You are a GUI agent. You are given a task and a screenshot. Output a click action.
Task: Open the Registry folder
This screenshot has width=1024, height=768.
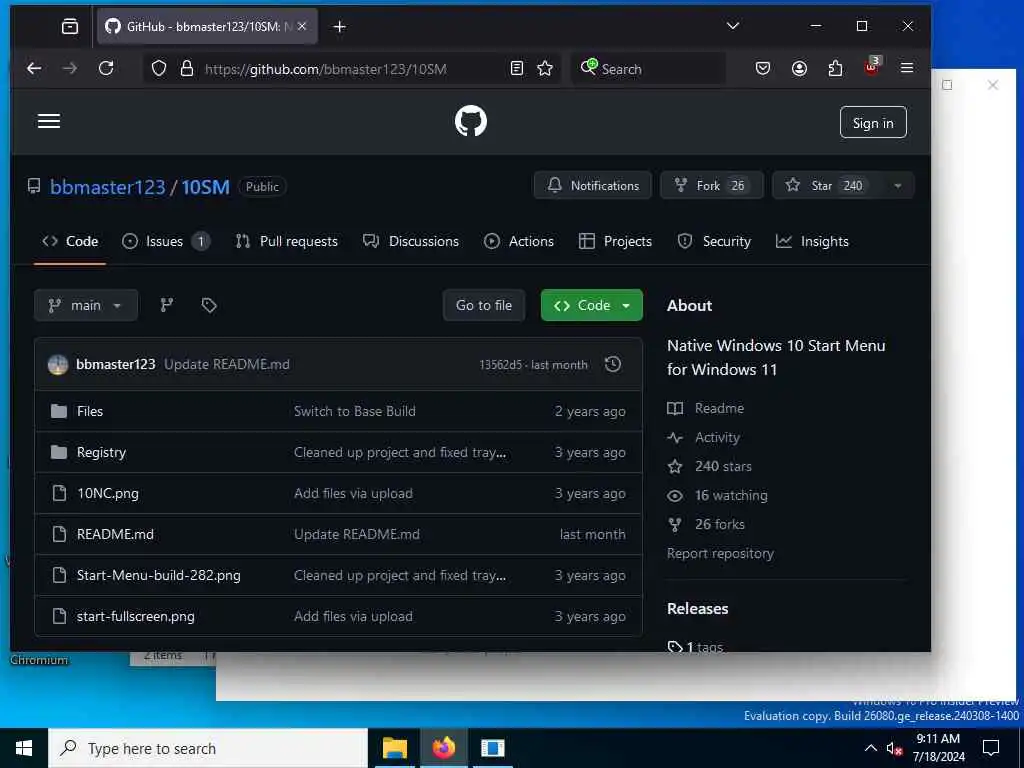[101, 453]
